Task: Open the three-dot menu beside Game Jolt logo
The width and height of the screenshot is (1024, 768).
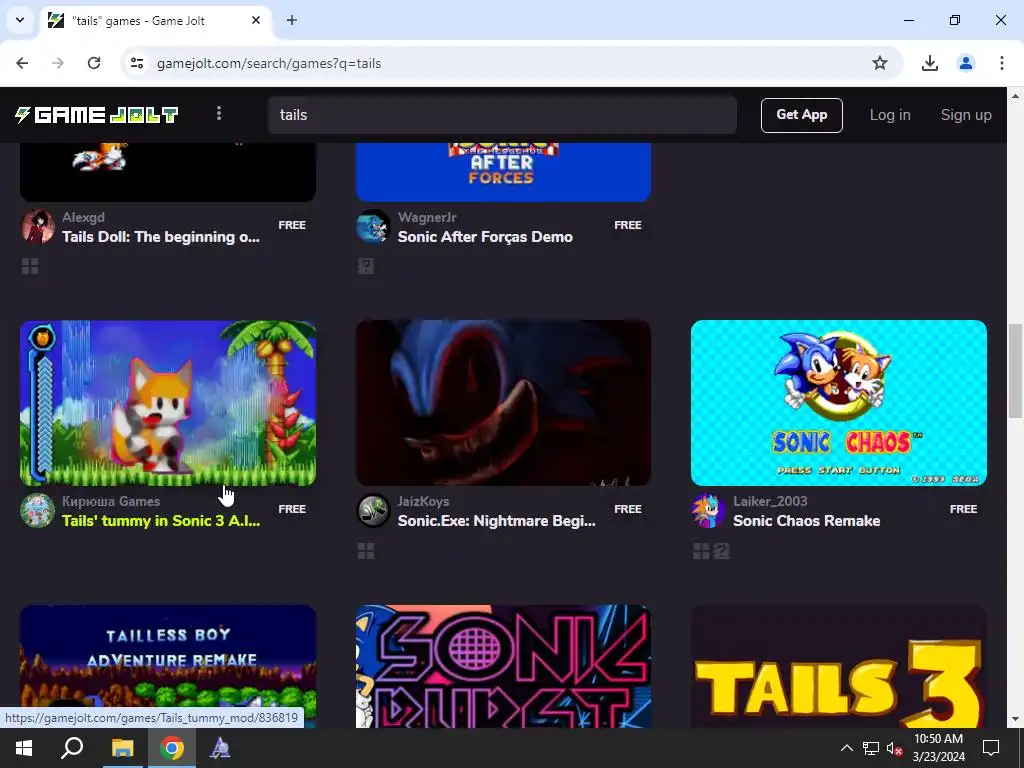Action: [219, 114]
